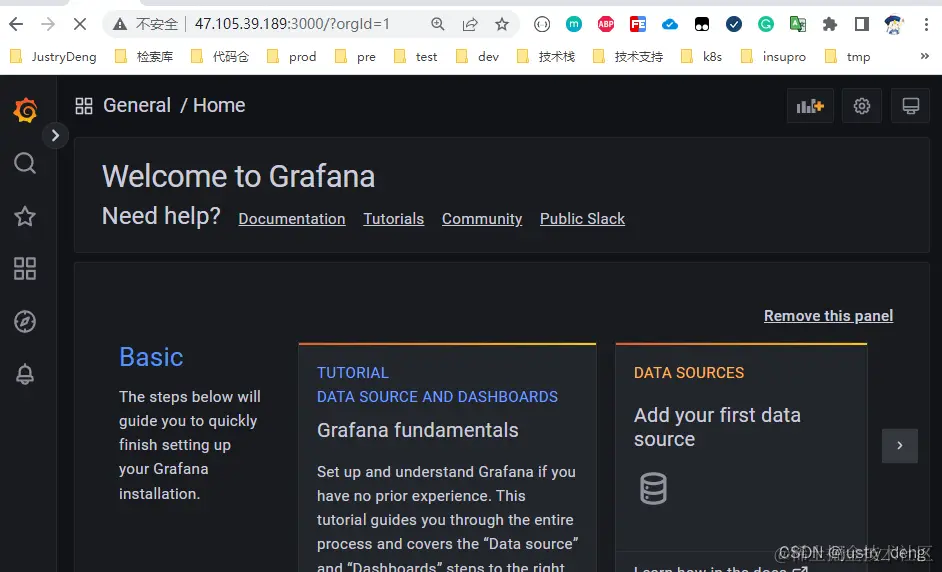Open the Search dashboards icon in the sidebar
The width and height of the screenshot is (942, 572).
[x=25, y=163]
